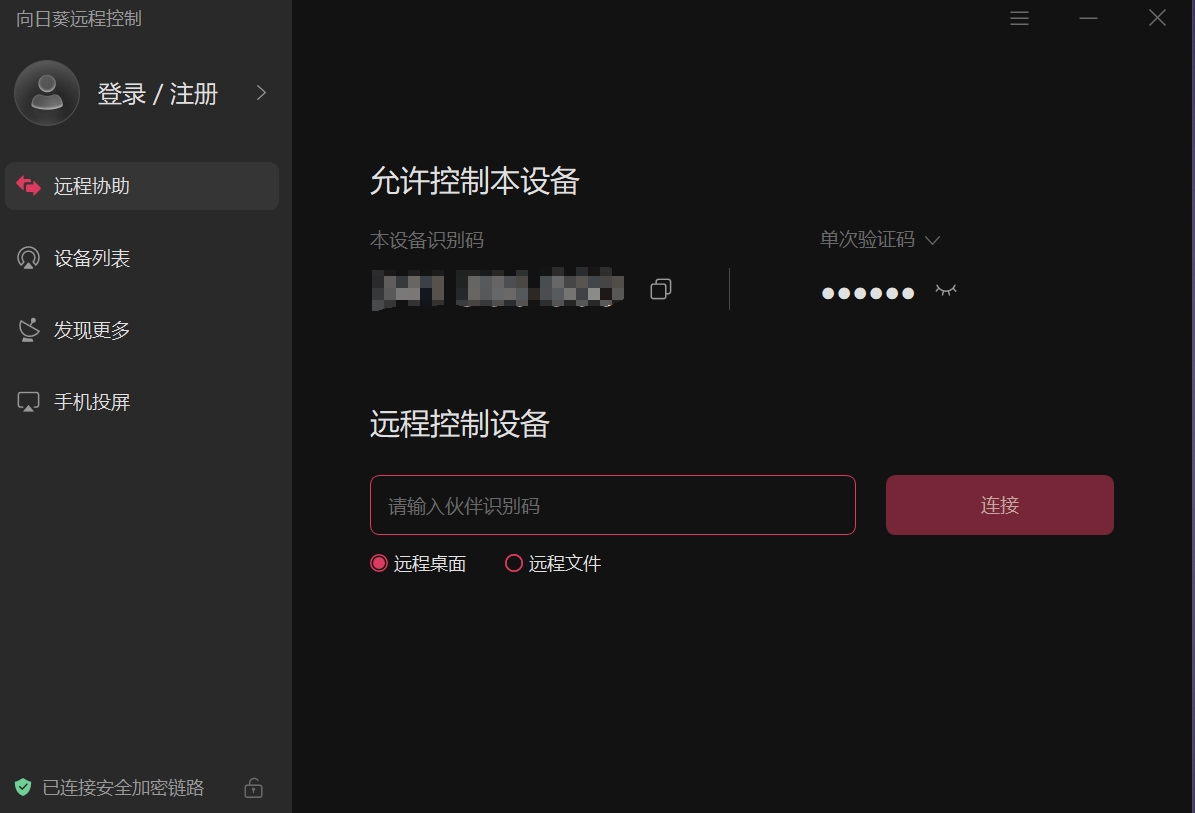Open the hamburger main menu

(1019, 18)
